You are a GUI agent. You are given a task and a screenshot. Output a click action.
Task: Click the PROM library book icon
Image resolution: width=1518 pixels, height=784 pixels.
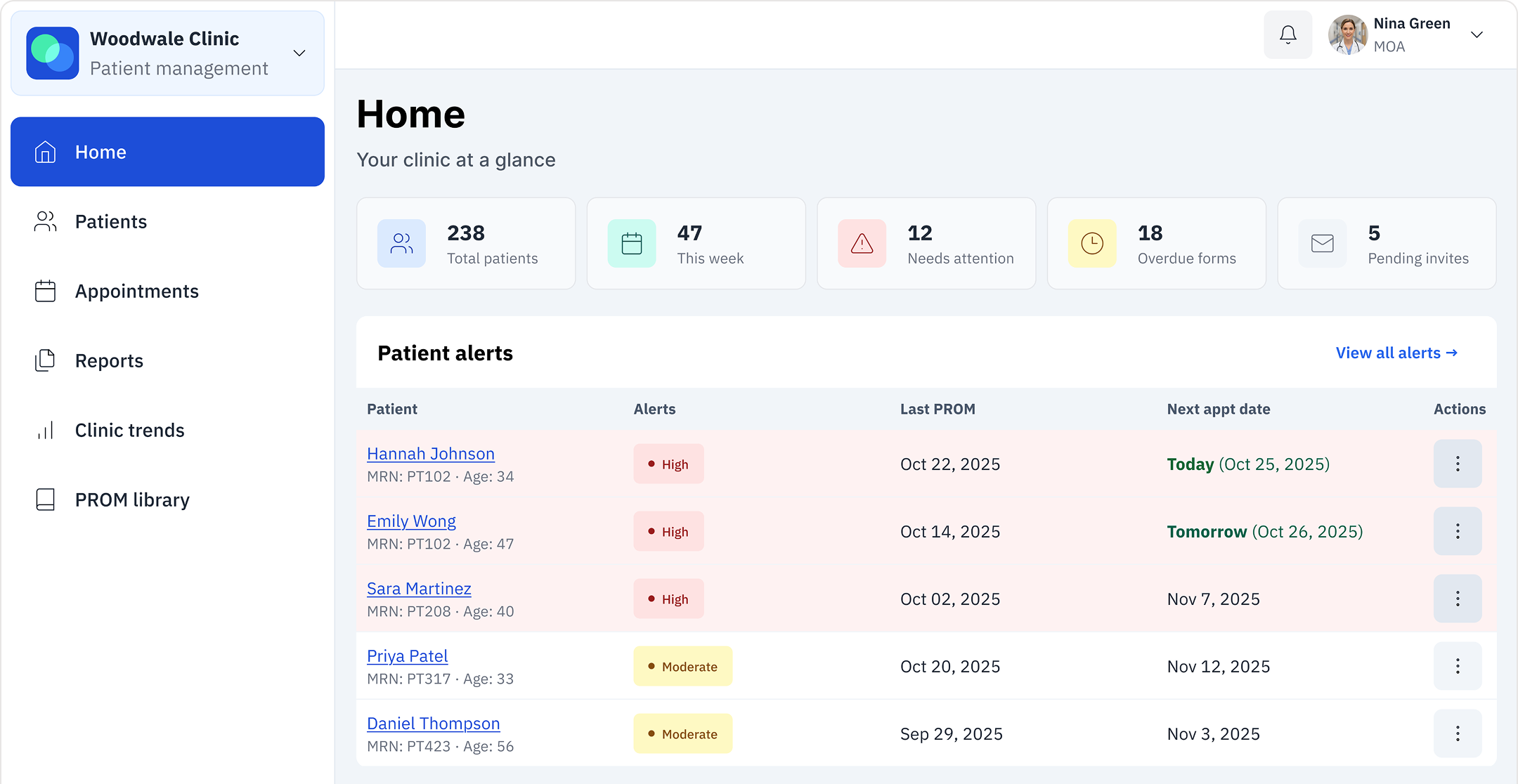45,499
